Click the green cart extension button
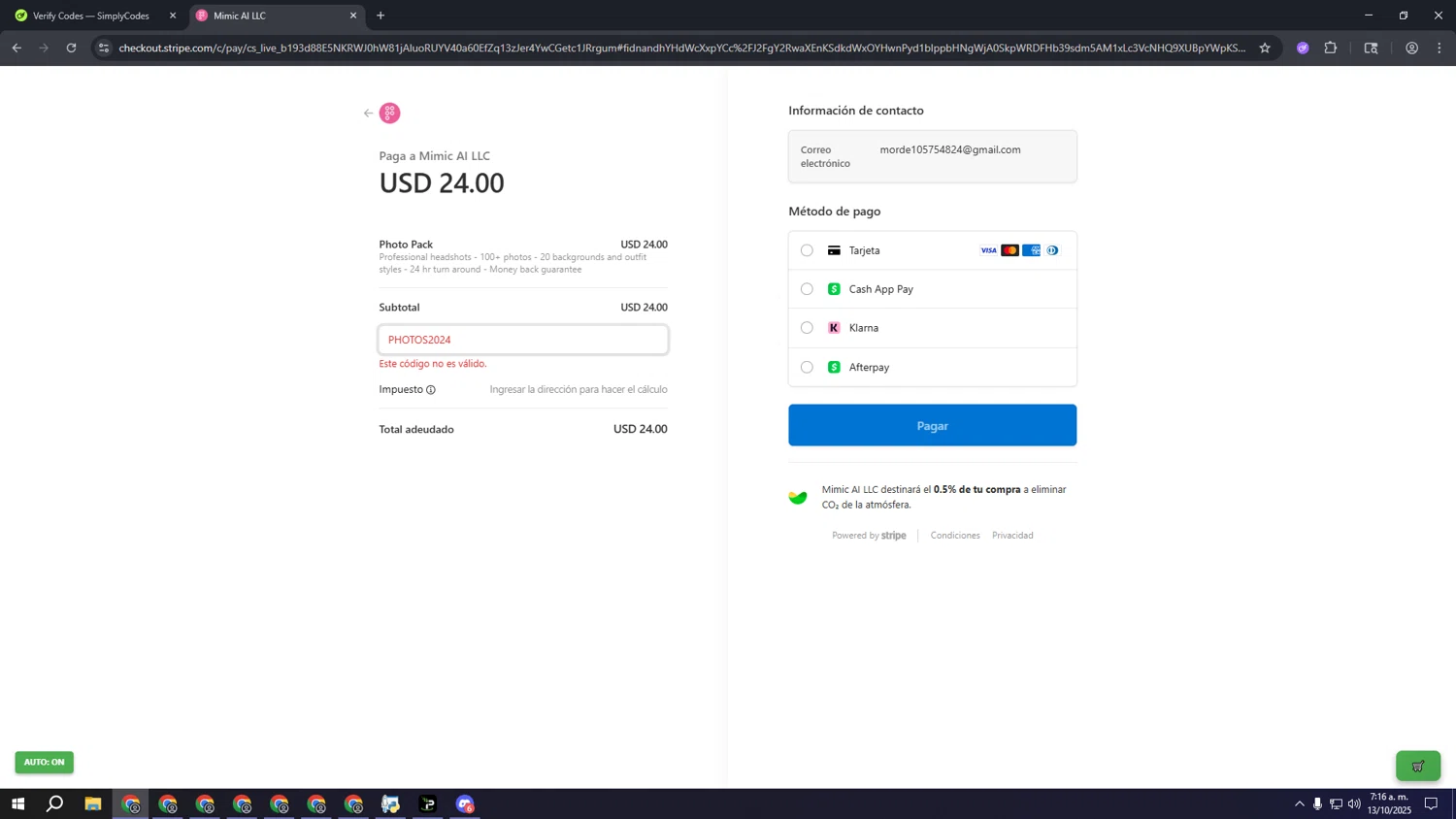 [1418, 766]
